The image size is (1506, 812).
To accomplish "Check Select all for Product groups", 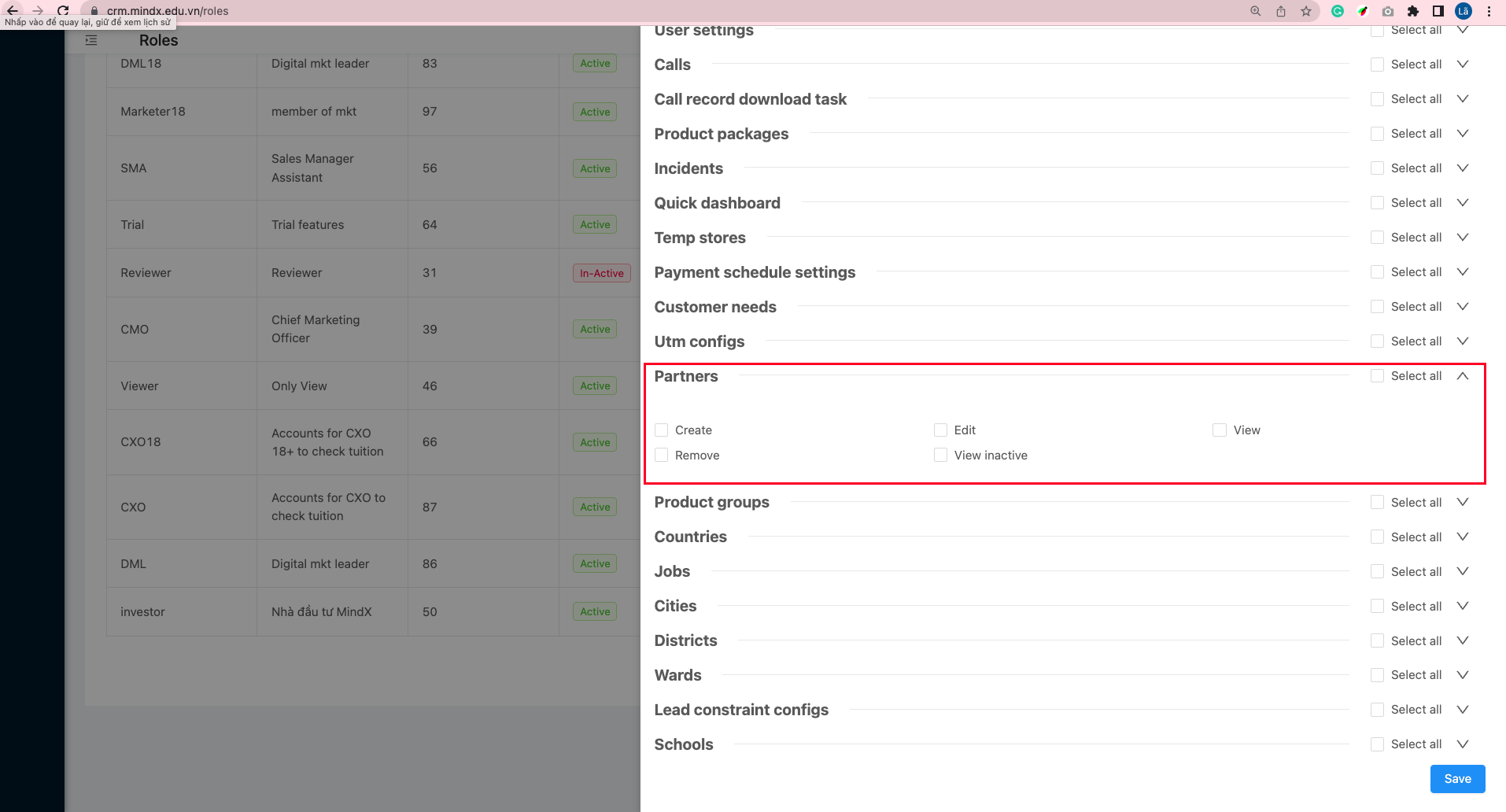I will 1377,502.
